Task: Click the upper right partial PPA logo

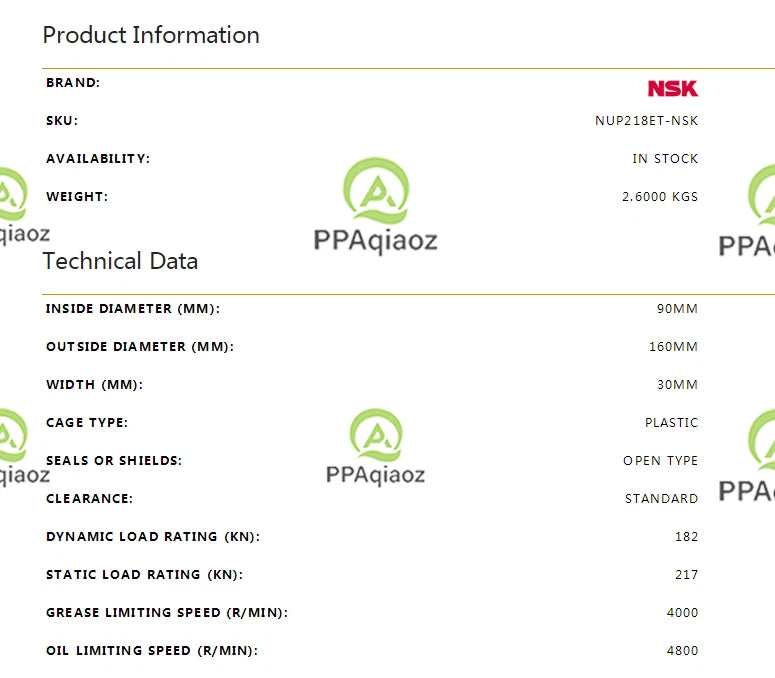Action: coord(747,212)
